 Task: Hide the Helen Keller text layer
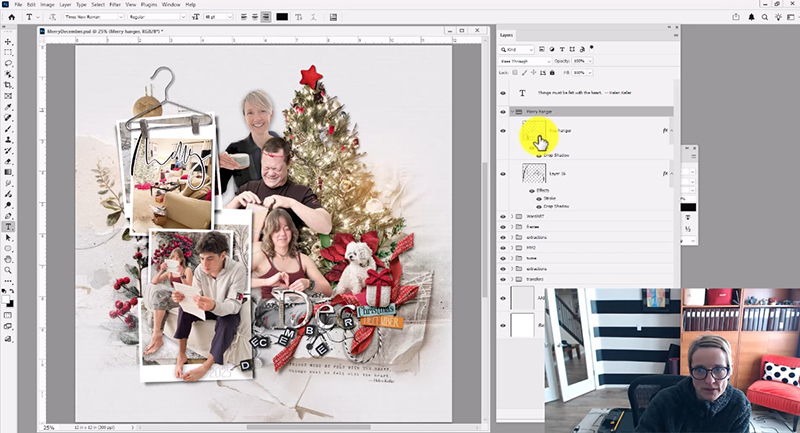(x=503, y=93)
